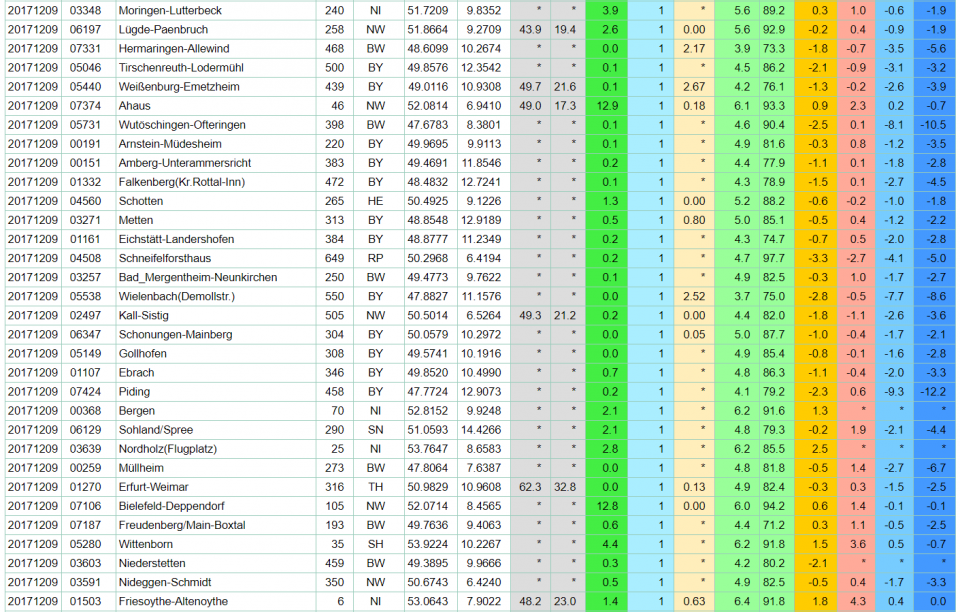Select the green 12.8 value for Bielefeld-Deppendorf
This screenshot has height=612, width=960.
[x=607, y=505]
